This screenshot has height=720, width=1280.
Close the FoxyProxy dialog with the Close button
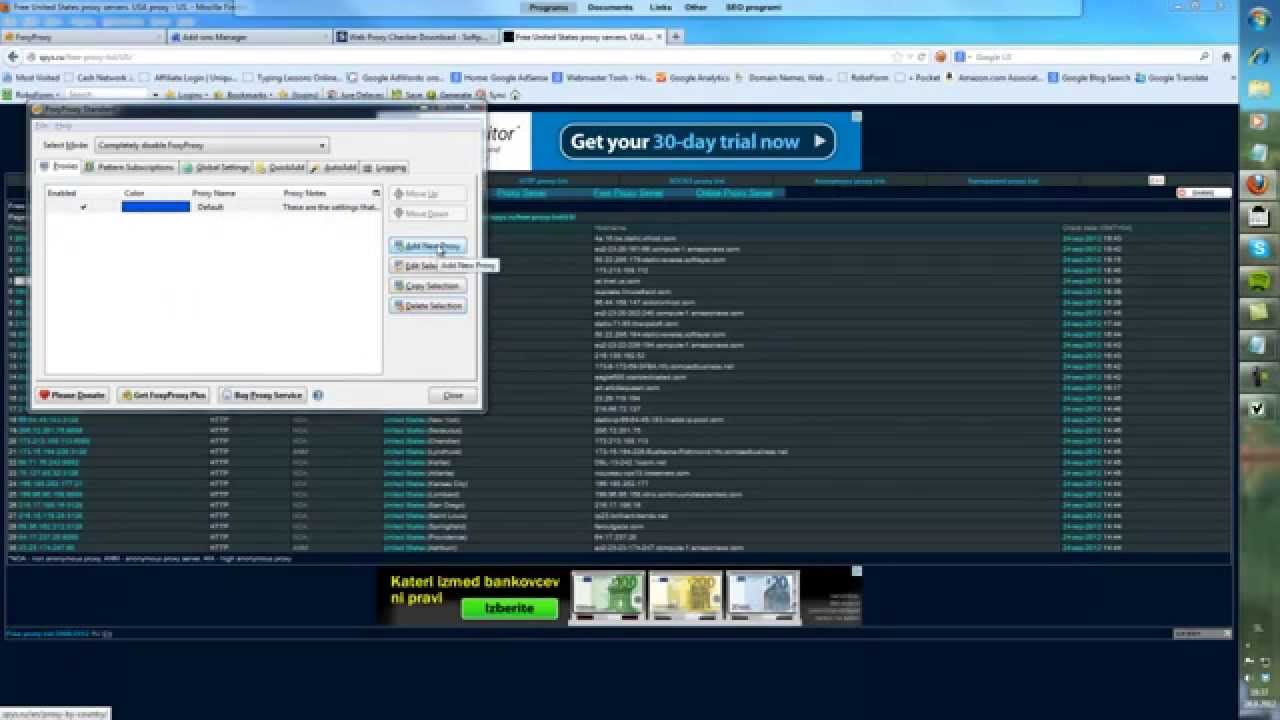tap(453, 395)
